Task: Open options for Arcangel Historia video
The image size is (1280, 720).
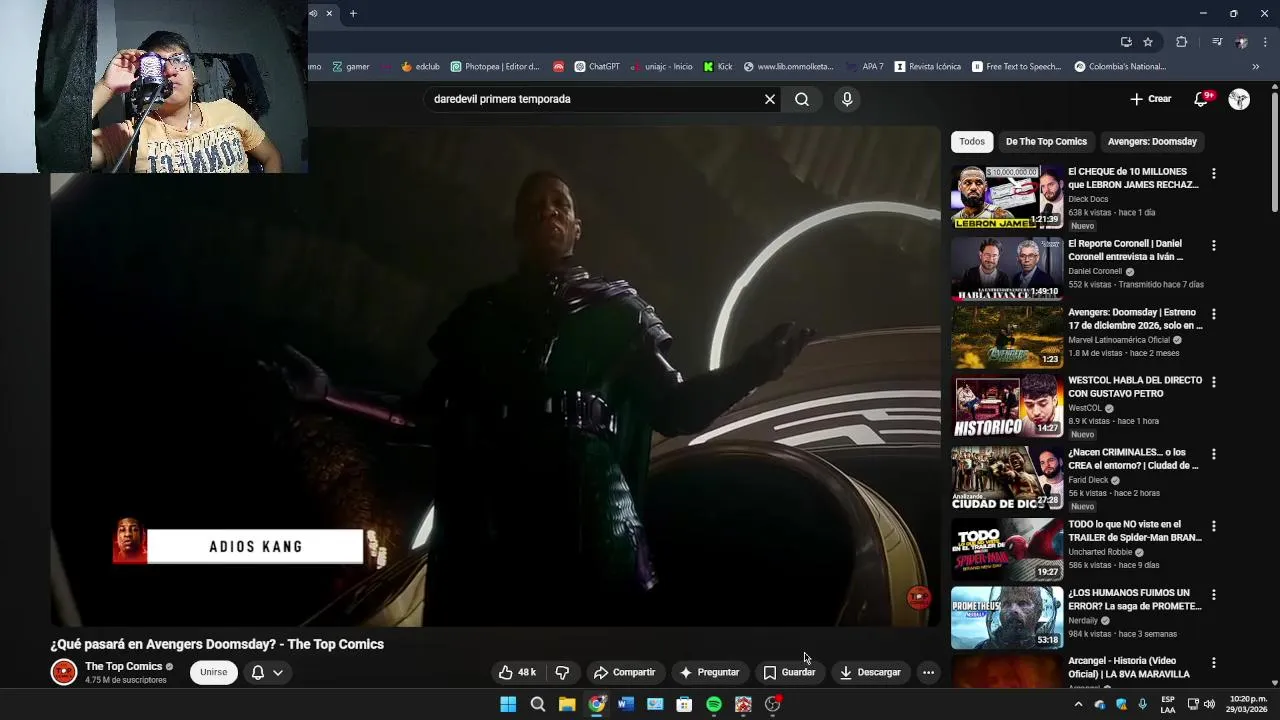Action: tap(1213, 663)
